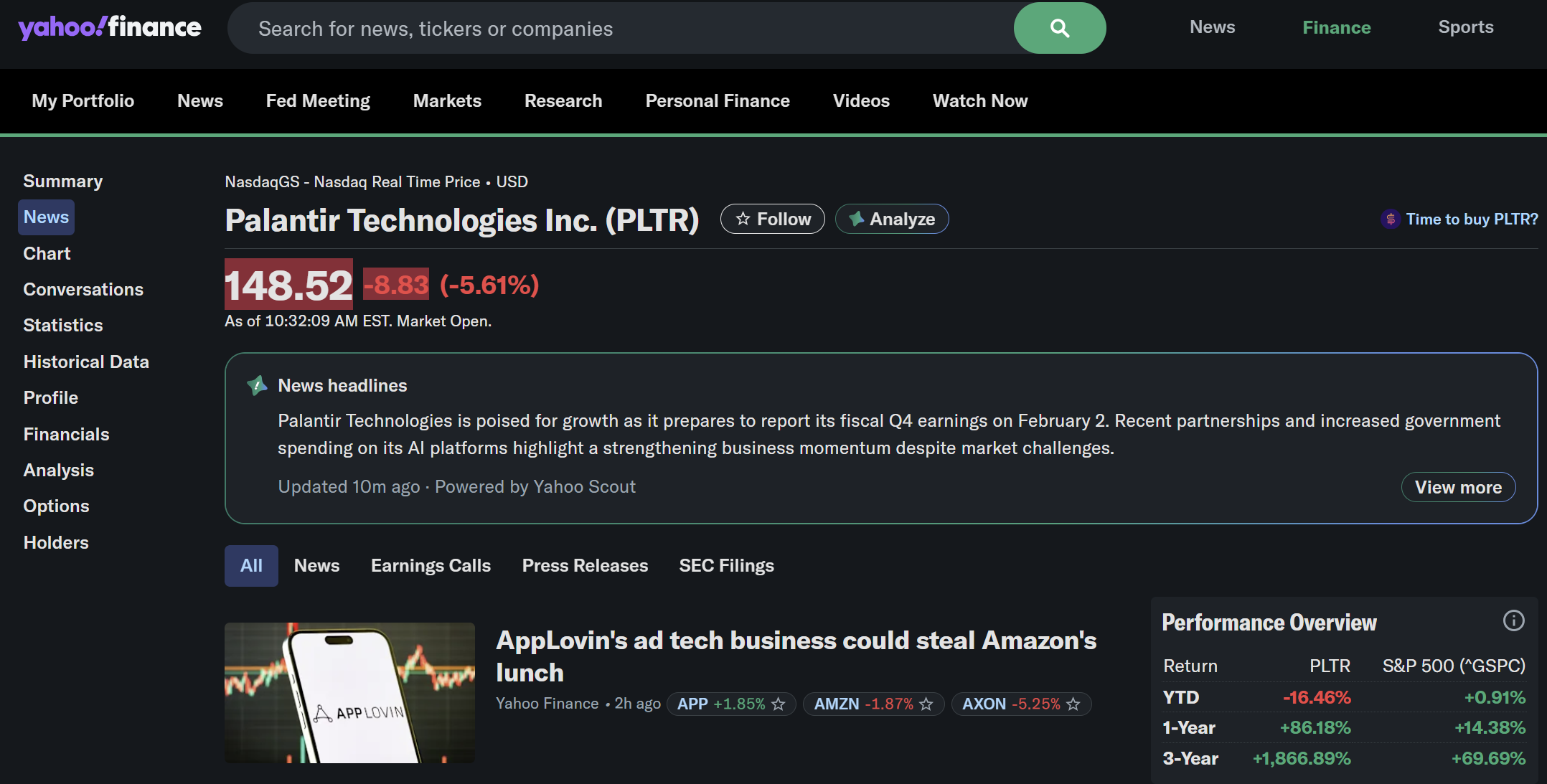This screenshot has width=1547, height=784.
Task: Click the Yahoo Finance logo
Action: tap(110, 27)
